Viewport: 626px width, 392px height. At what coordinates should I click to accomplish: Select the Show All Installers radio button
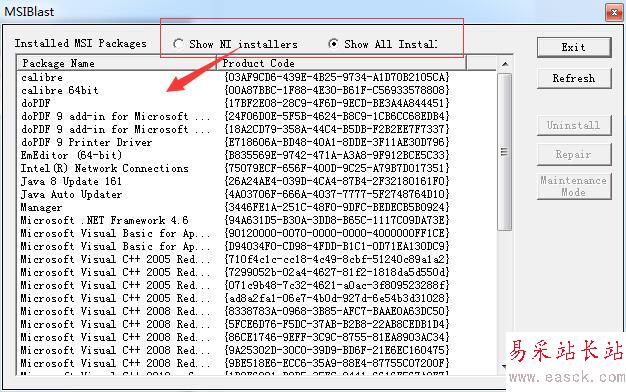coord(333,44)
